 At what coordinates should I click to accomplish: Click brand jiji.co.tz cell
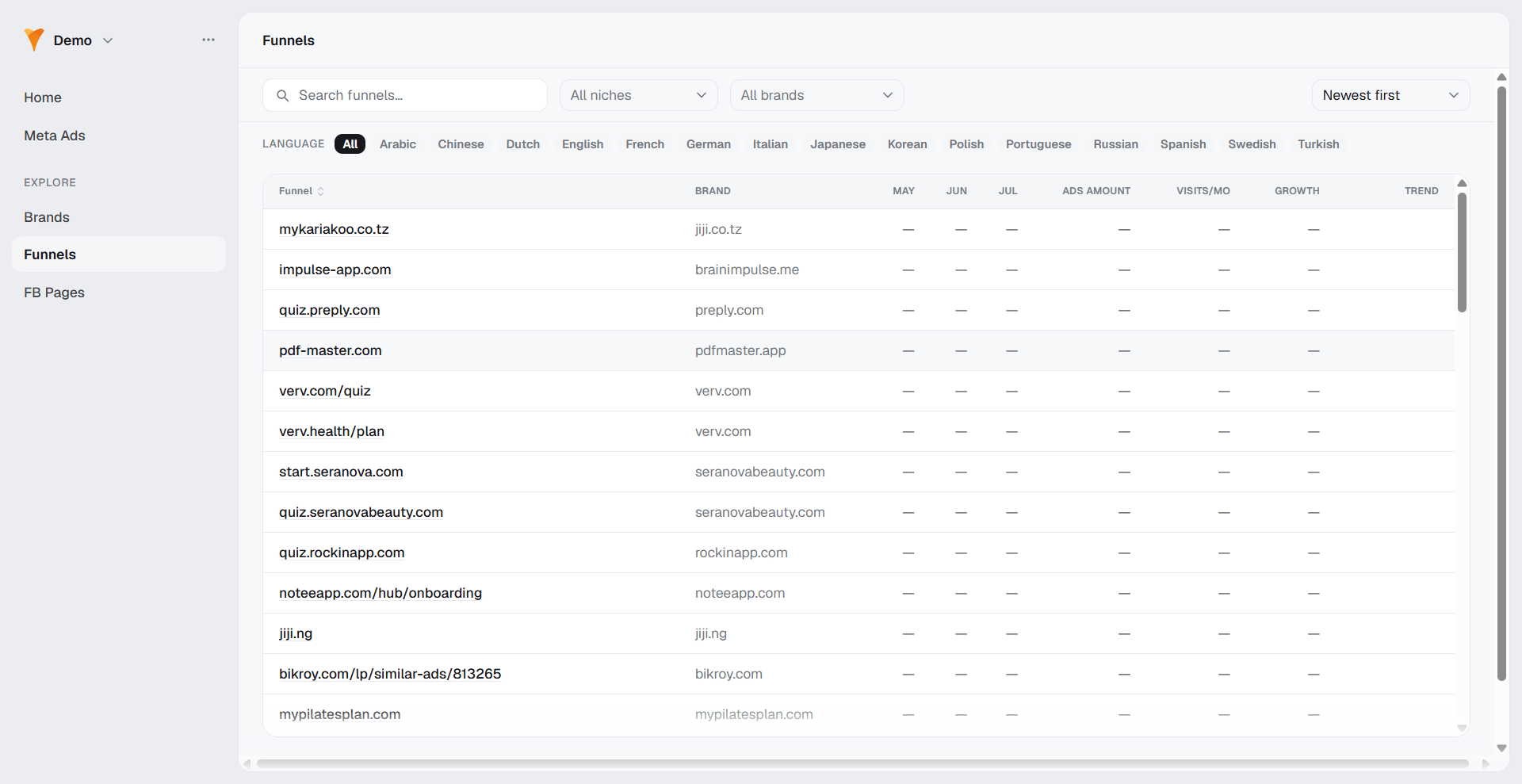point(718,229)
